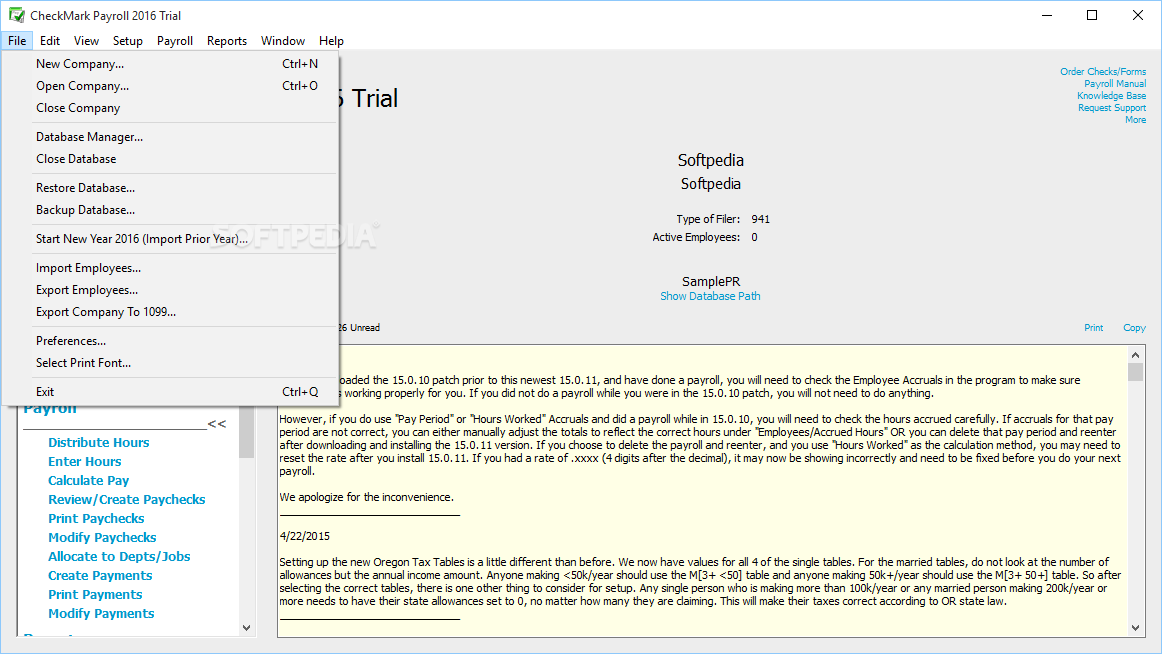Click the CheckMark Payroll app icon in title bar
Image resolution: width=1162 pixels, height=654 pixels.
tap(16, 16)
